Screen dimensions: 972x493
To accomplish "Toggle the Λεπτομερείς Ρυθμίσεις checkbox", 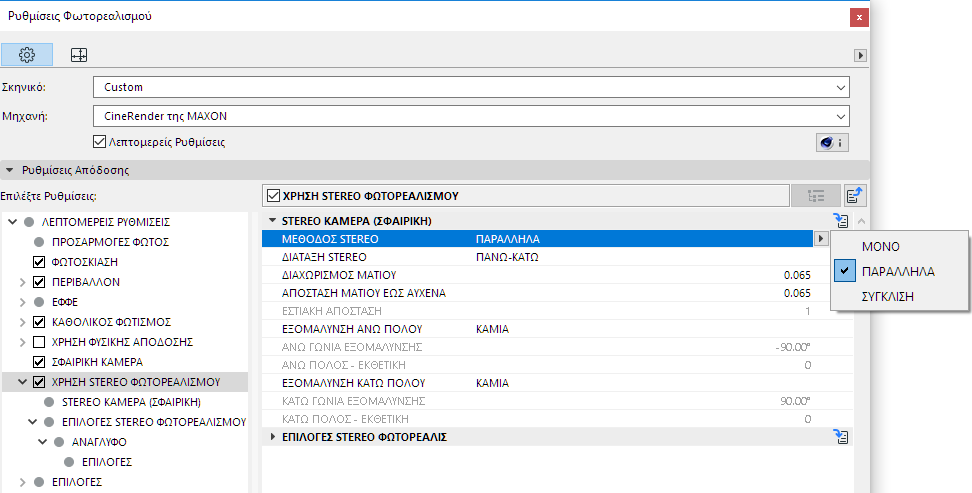I will [99, 142].
